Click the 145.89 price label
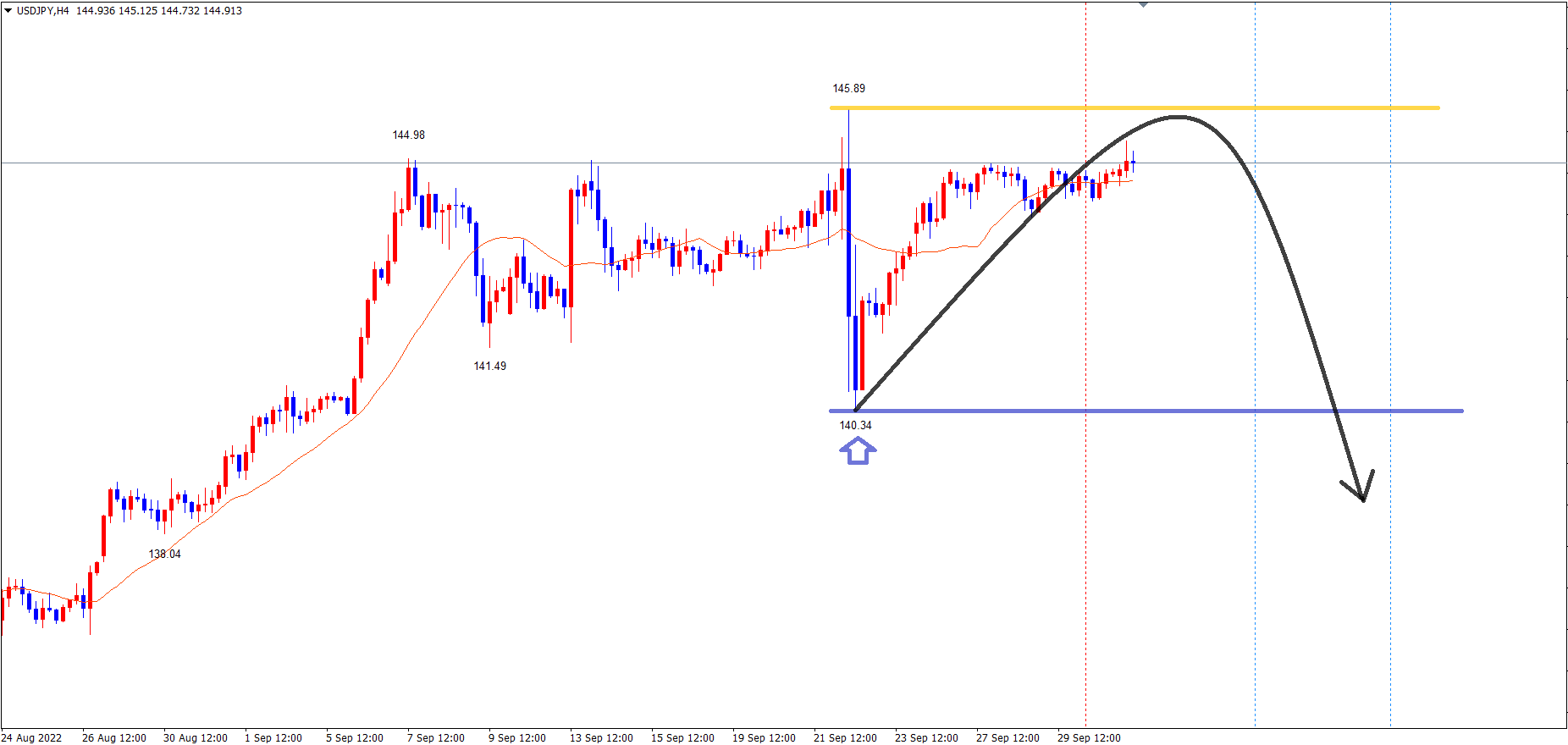Image resolution: width=1568 pixels, height=745 pixels. 848,88
